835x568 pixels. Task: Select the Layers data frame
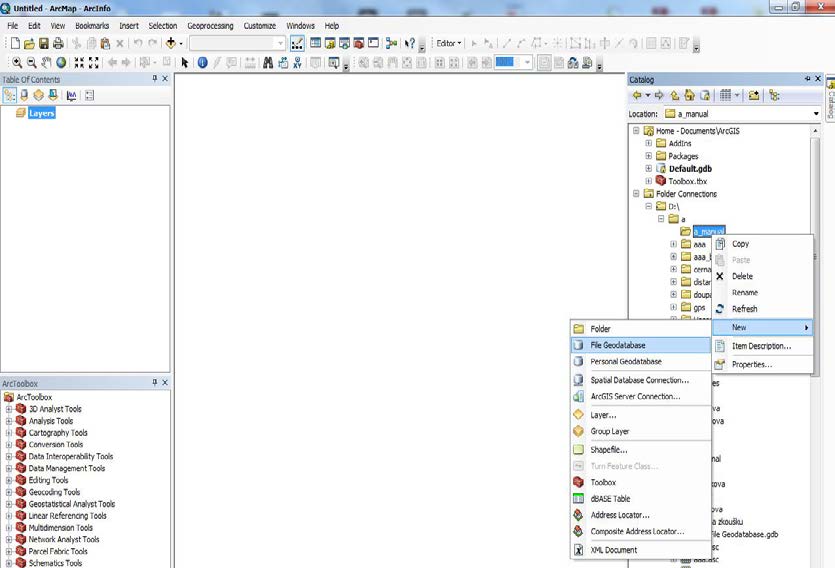tap(42, 113)
